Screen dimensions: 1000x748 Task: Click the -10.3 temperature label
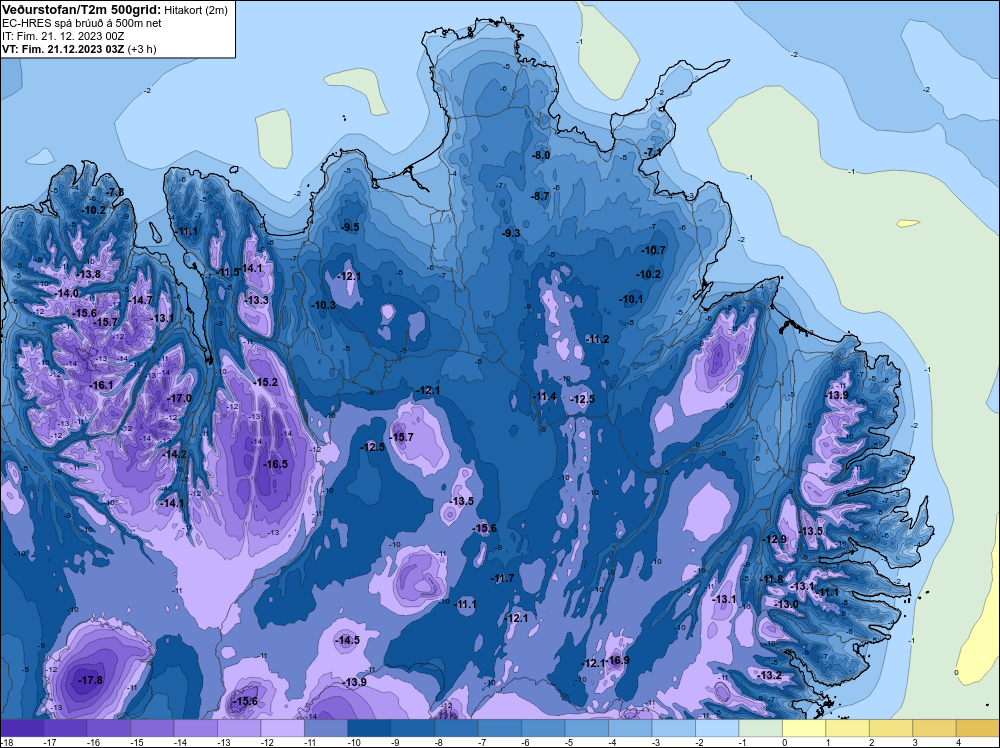coord(323,305)
